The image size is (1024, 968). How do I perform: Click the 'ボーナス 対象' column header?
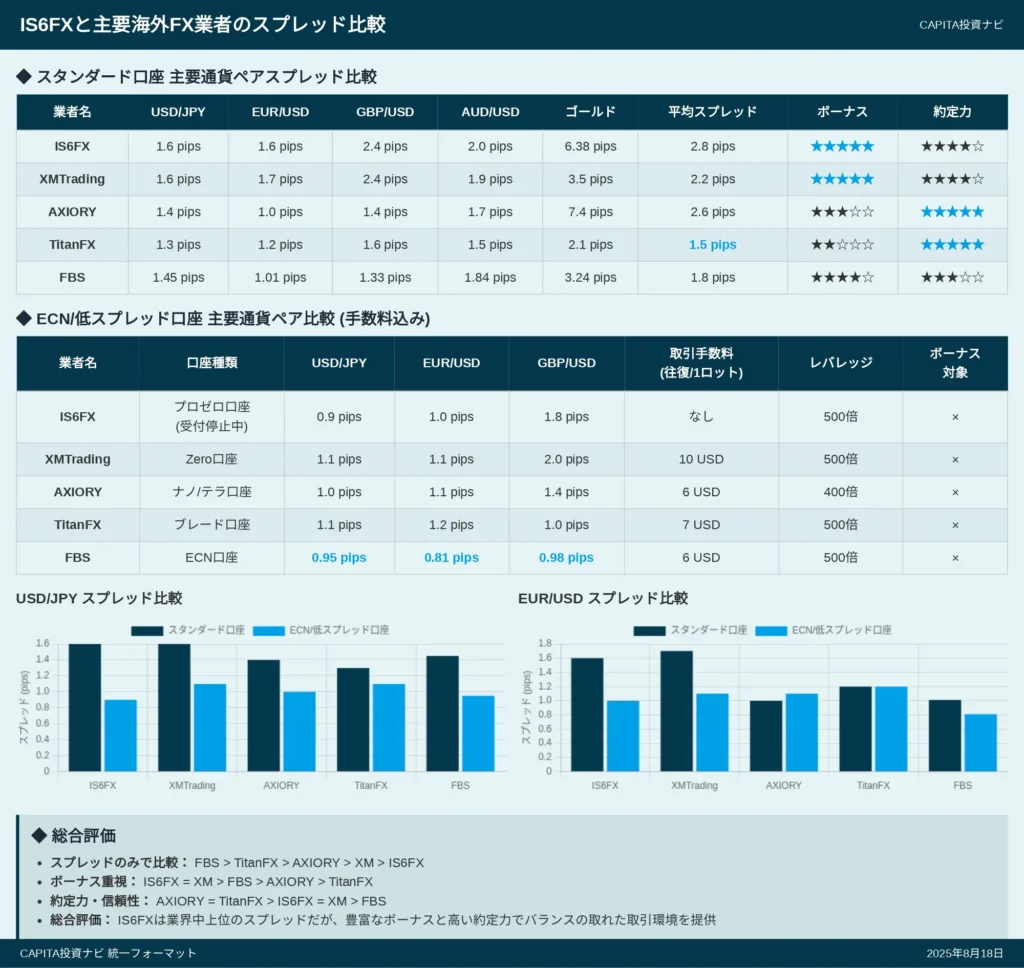(955, 363)
